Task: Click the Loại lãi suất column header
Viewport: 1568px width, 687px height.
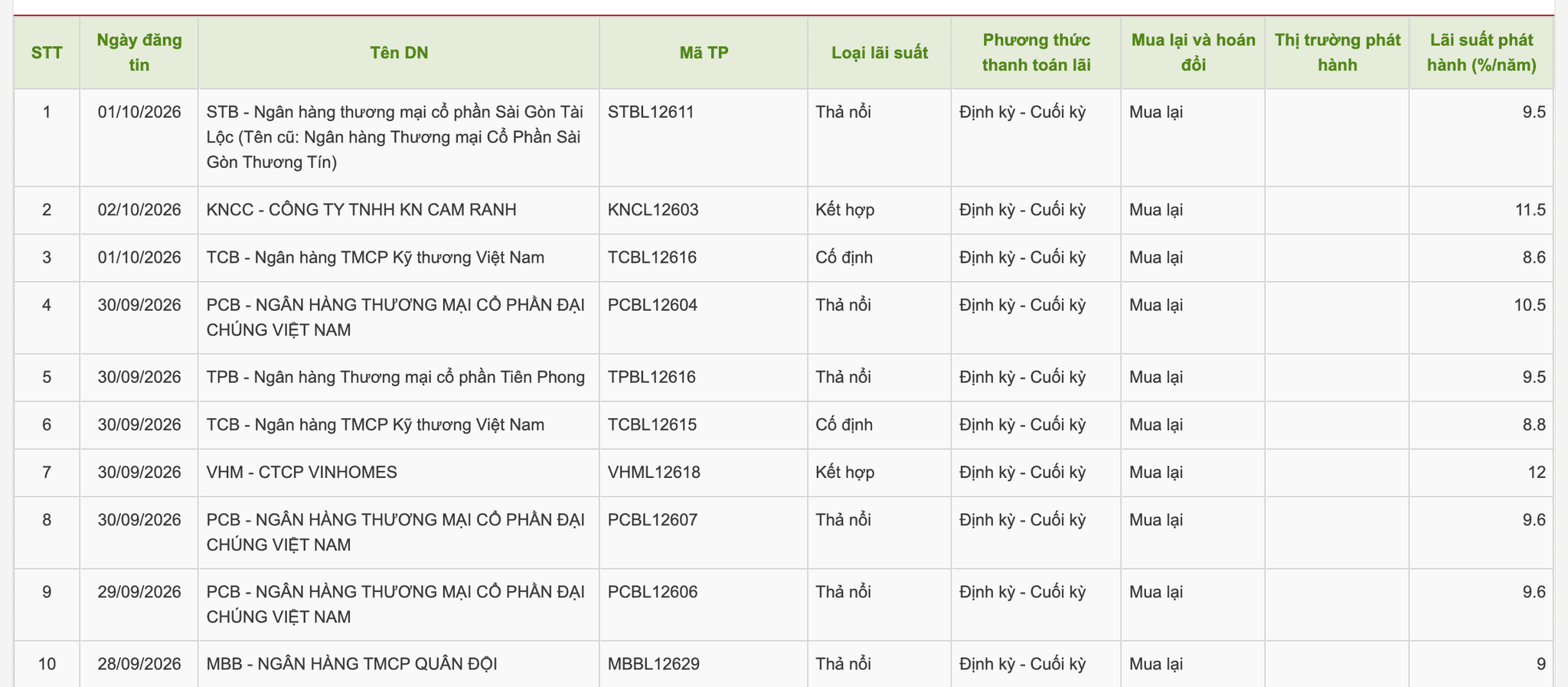Action: (x=880, y=53)
